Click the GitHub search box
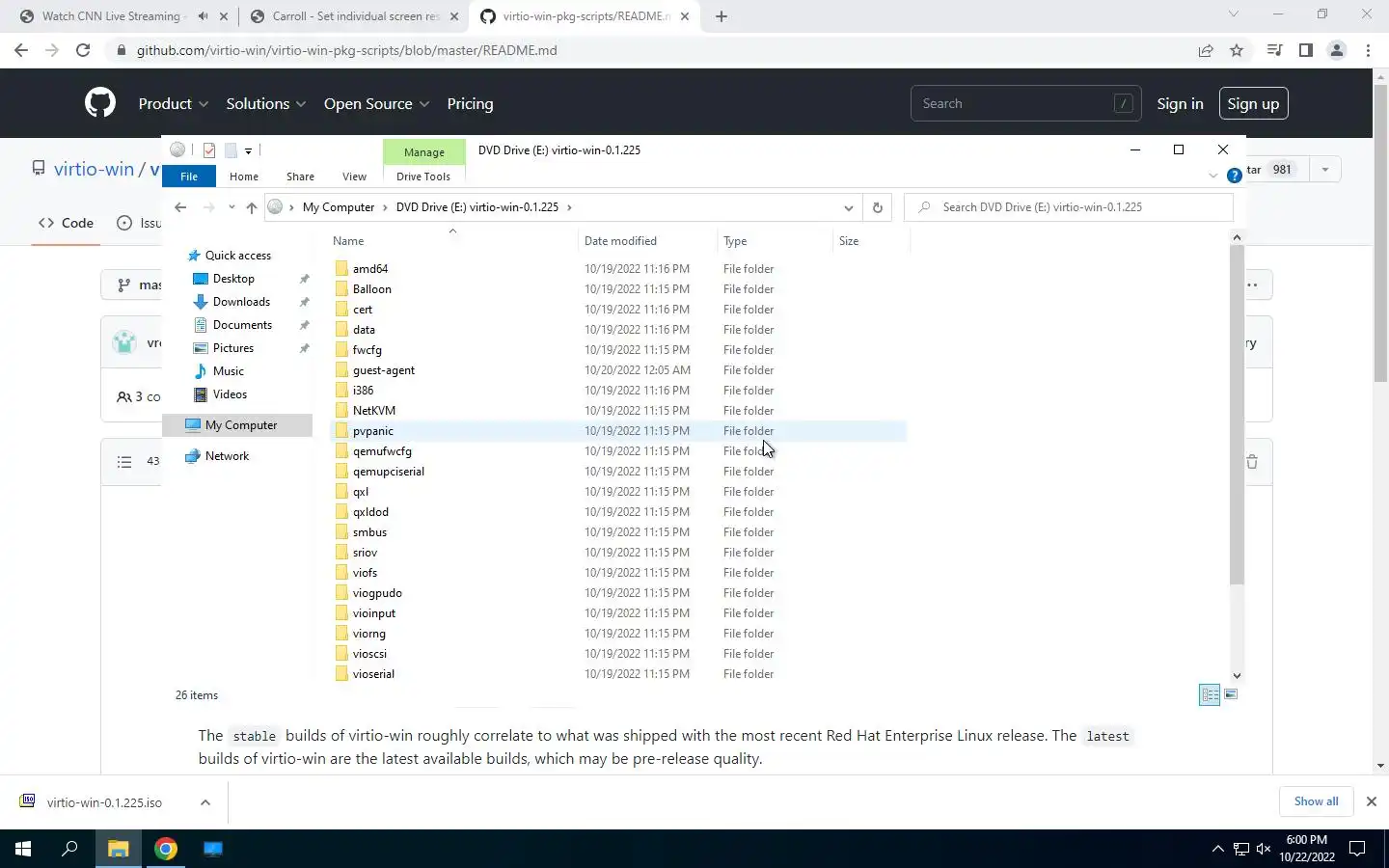The width and height of the screenshot is (1389, 868). coord(1025,103)
